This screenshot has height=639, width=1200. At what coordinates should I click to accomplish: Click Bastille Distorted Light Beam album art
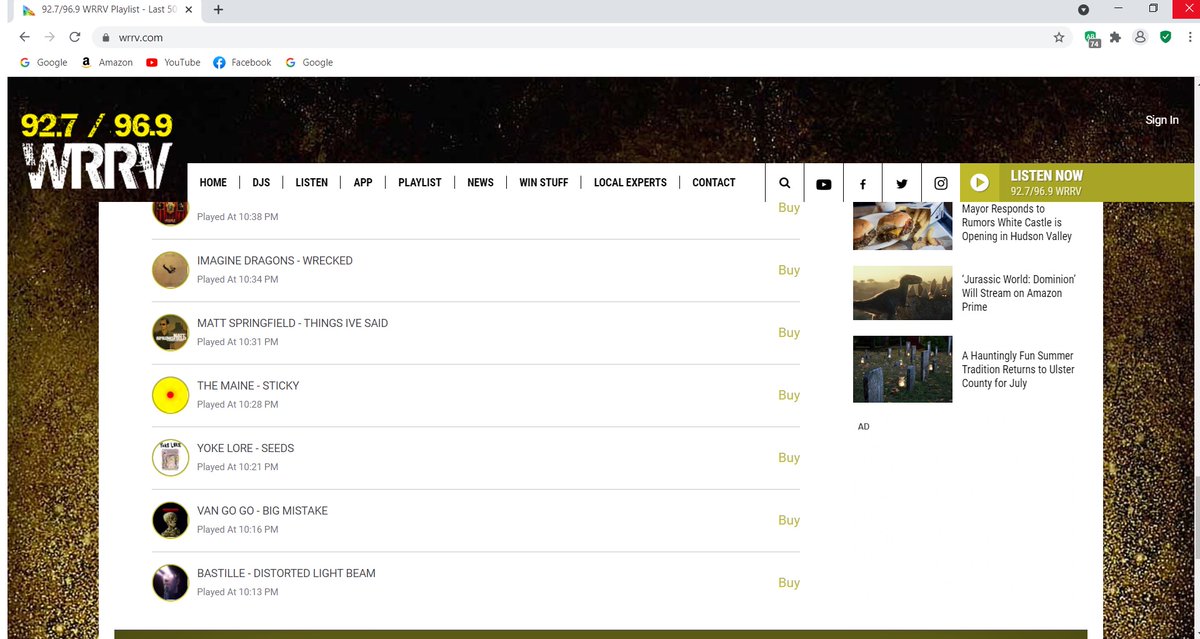pos(171,583)
